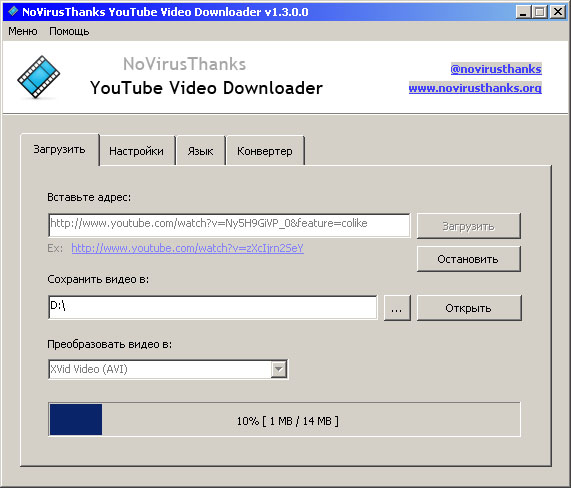Maximize the downloader window
This screenshot has width=571, height=488.
tap(540, 12)
